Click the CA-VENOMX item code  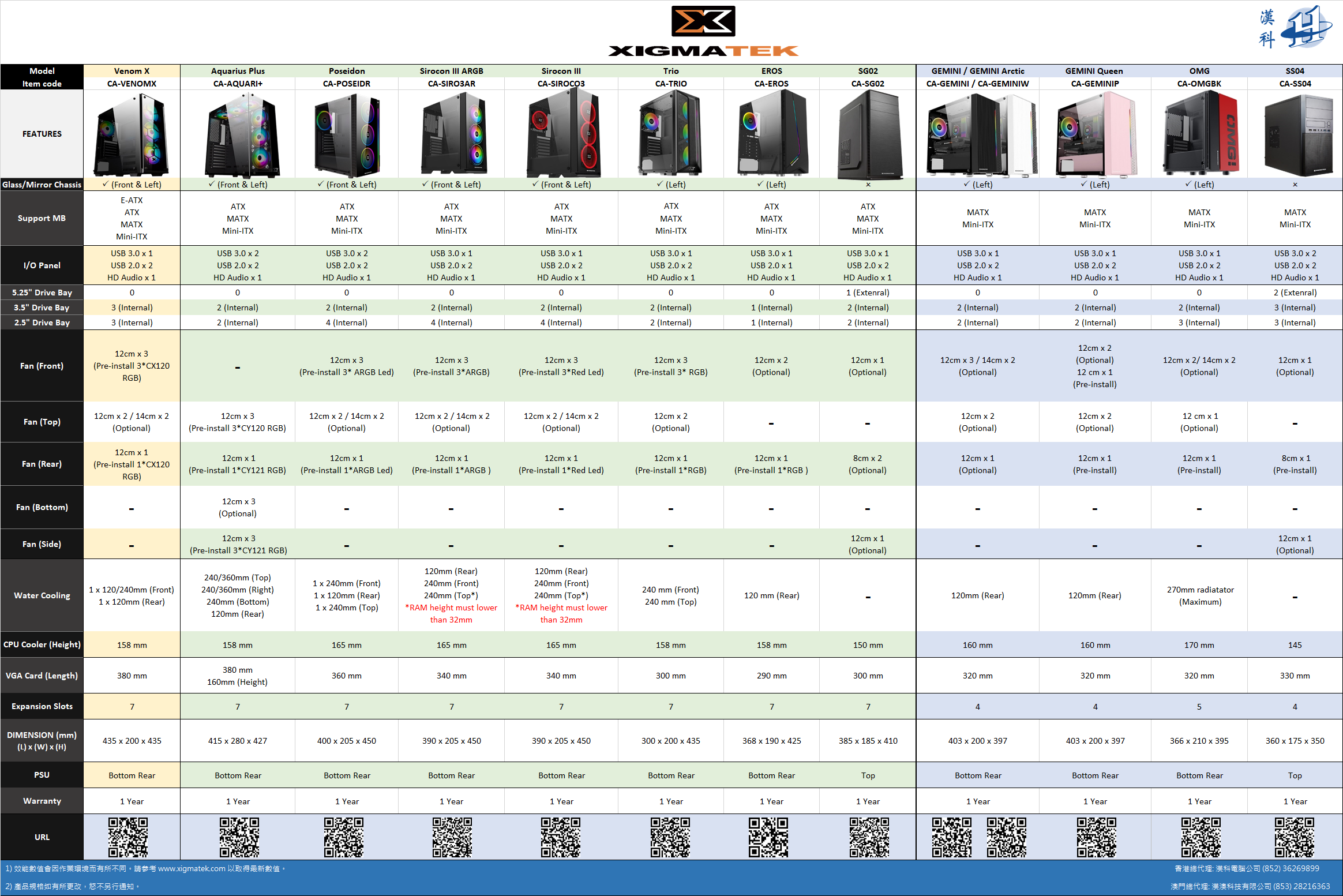pyautogui.click(x=132, y=84)
